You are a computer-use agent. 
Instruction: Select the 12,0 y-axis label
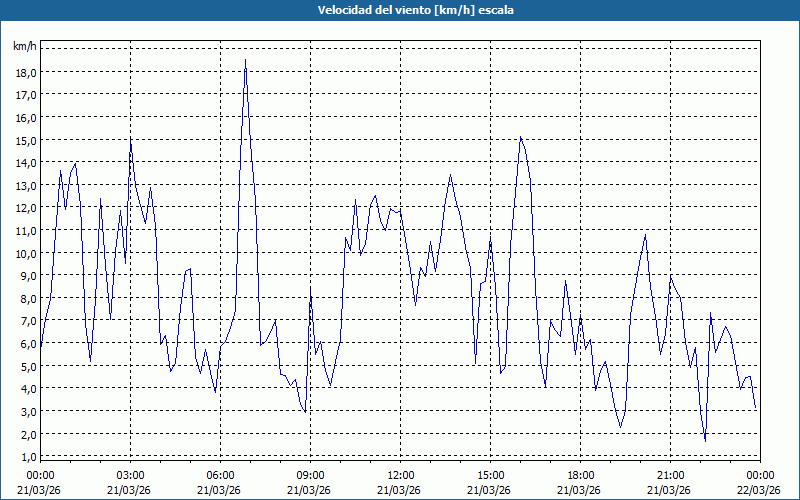pyautogui.click(x=25, y=208)
